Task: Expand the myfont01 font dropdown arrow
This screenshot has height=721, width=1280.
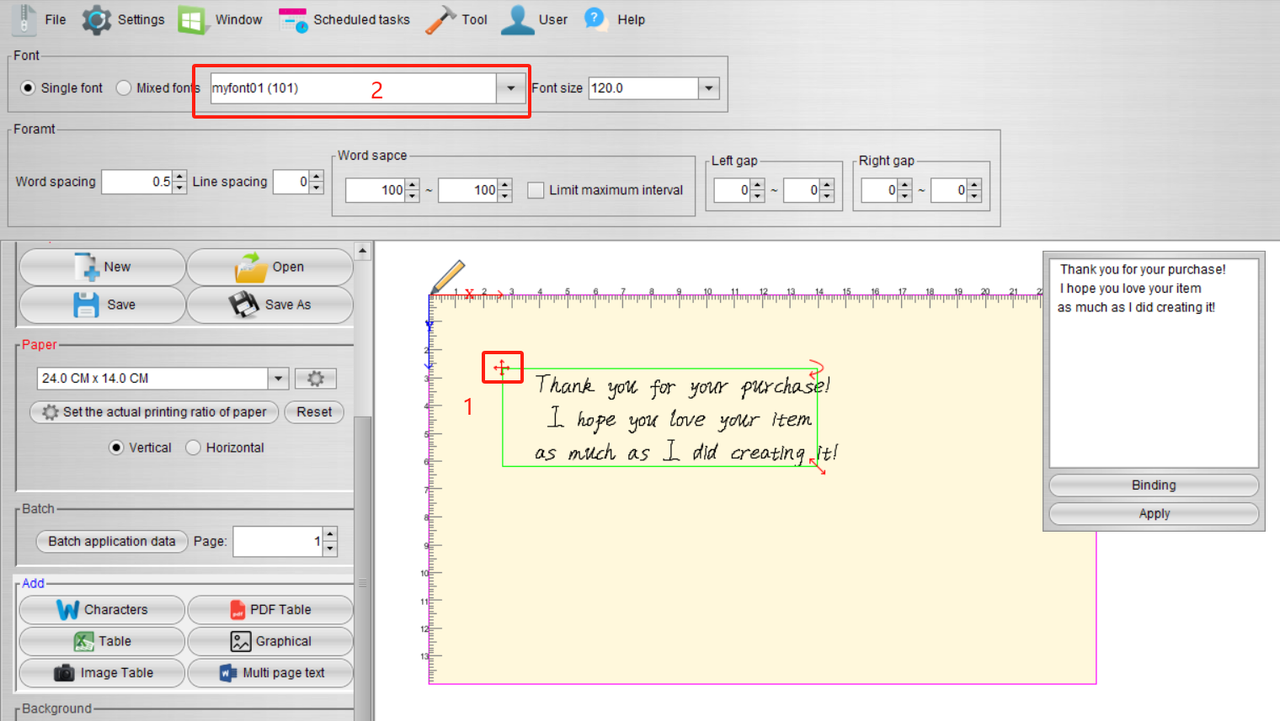Action: [x=510, y=88]
